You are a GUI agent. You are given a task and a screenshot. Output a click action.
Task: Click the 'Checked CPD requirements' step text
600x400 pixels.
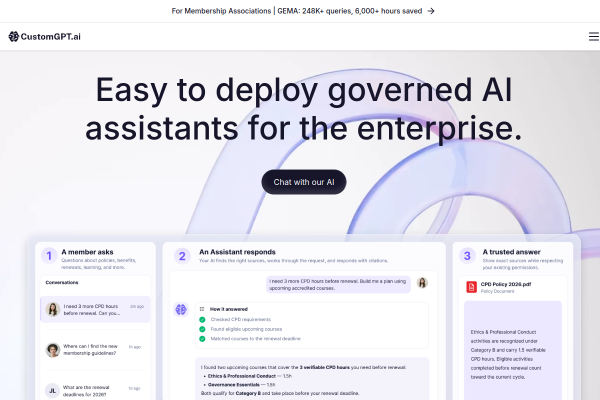[x=241, y=320]
